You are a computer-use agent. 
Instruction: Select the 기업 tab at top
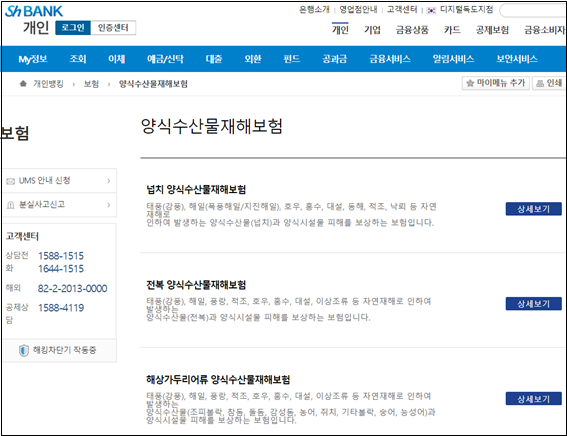click(372, 30)
